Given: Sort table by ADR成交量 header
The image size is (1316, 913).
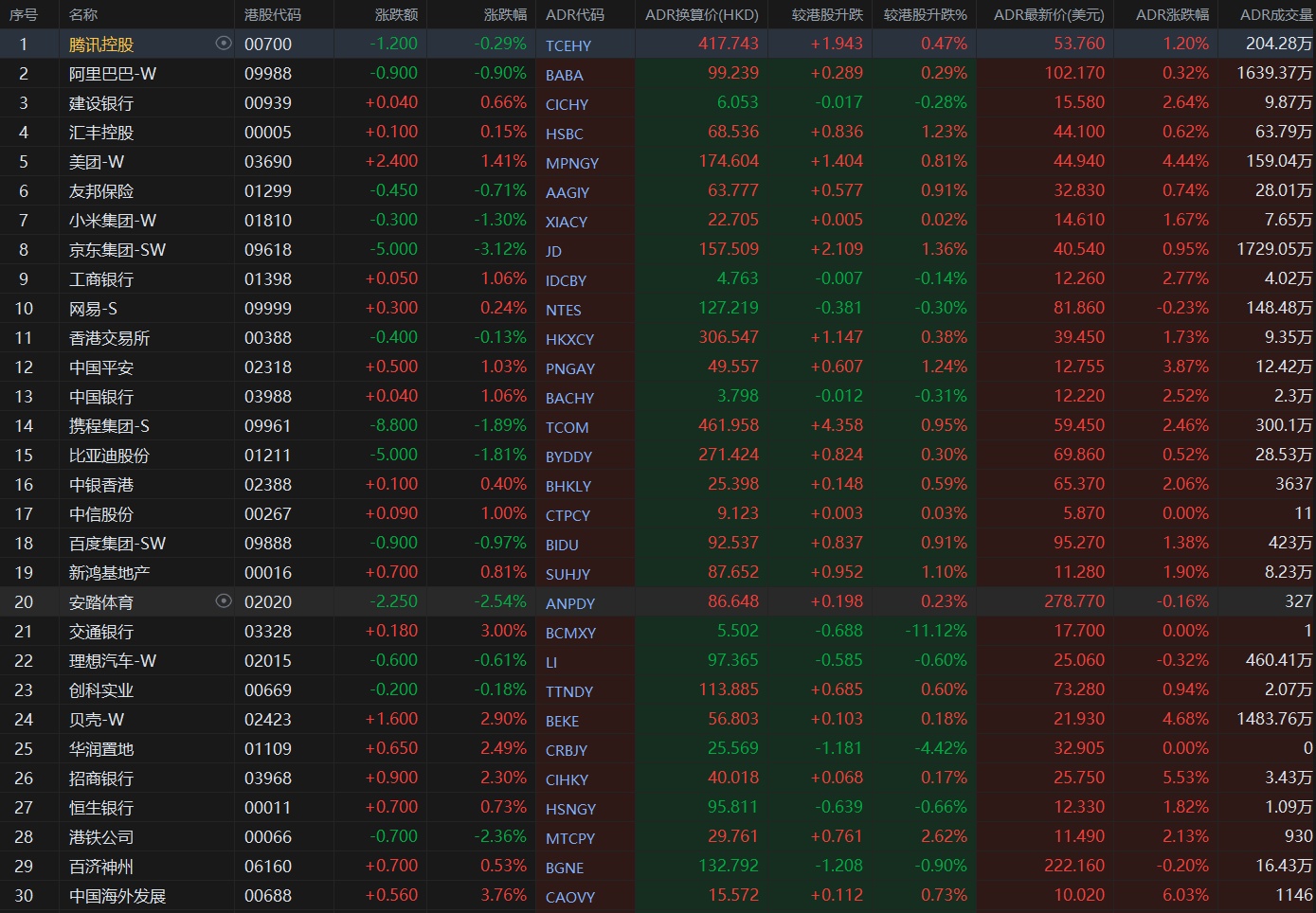Looking at the screenshot, I should (x=1275, y=14).
